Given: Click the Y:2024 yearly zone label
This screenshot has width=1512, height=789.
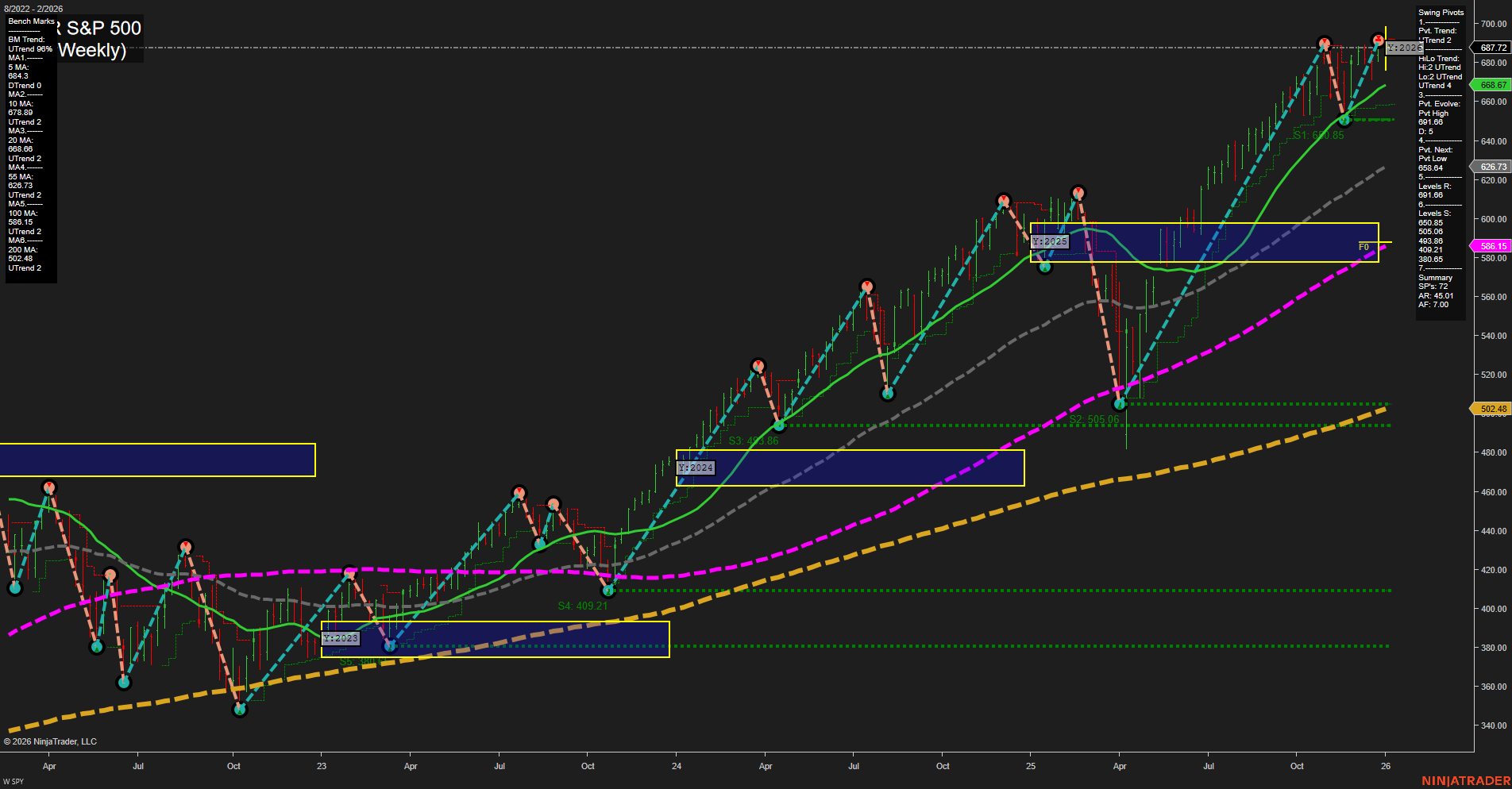Looking at the screenshot, I should tap(696, 468).
